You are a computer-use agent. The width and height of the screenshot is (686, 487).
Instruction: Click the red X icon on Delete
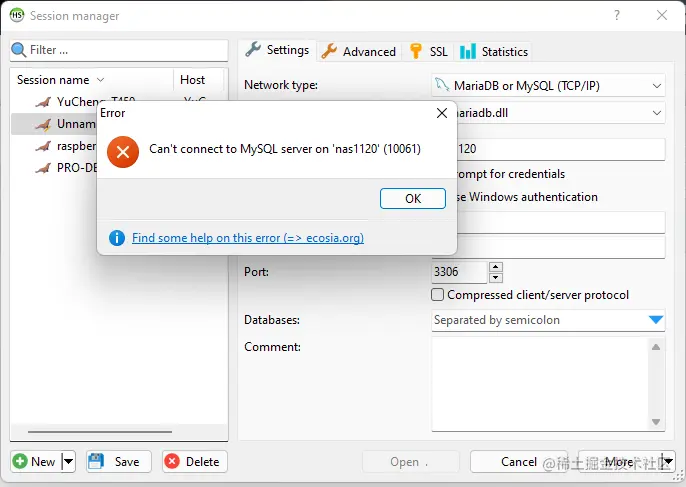click(172, 461)
